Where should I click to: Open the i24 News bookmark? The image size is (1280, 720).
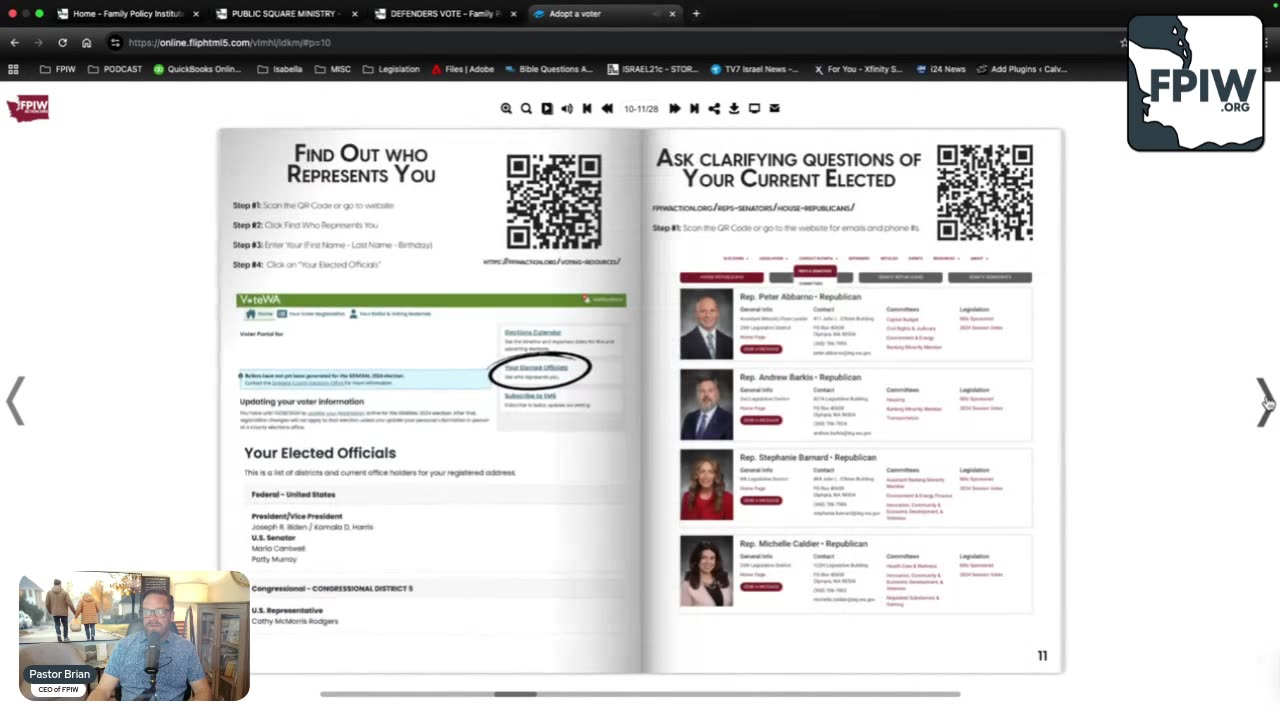point(940,69)
